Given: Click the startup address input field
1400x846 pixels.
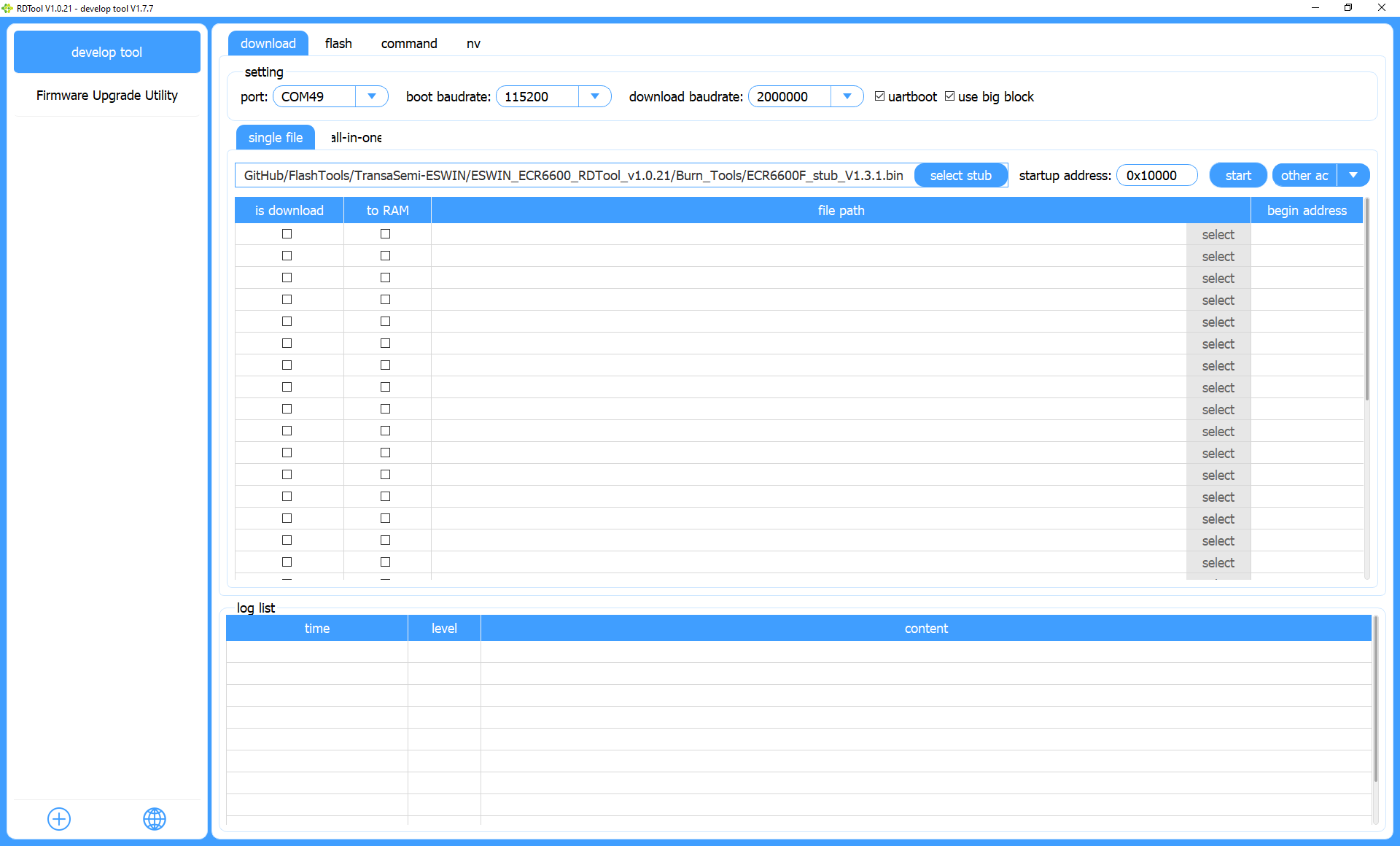Looking at the screenshot, I should [x=1156, y=175].
